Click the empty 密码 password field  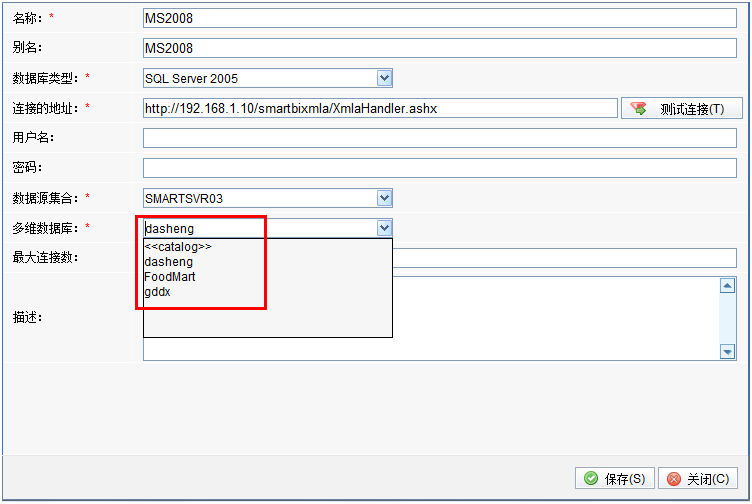click(x=440, y=168)
